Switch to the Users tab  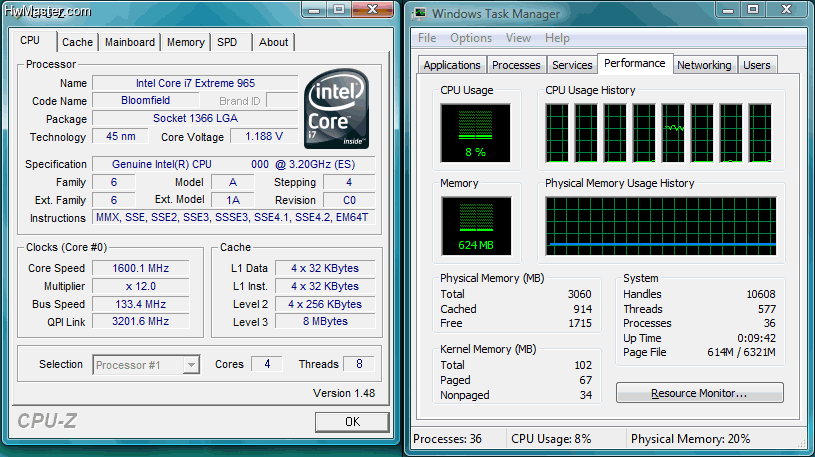(x=757, y=65)
